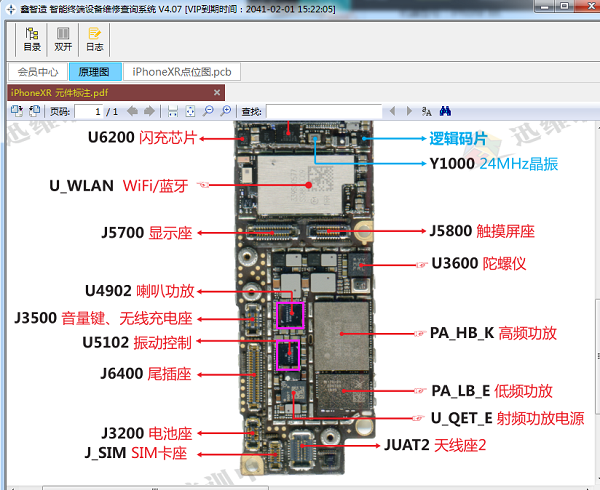Zoom in with the plus magnifier

click(226, 111)
